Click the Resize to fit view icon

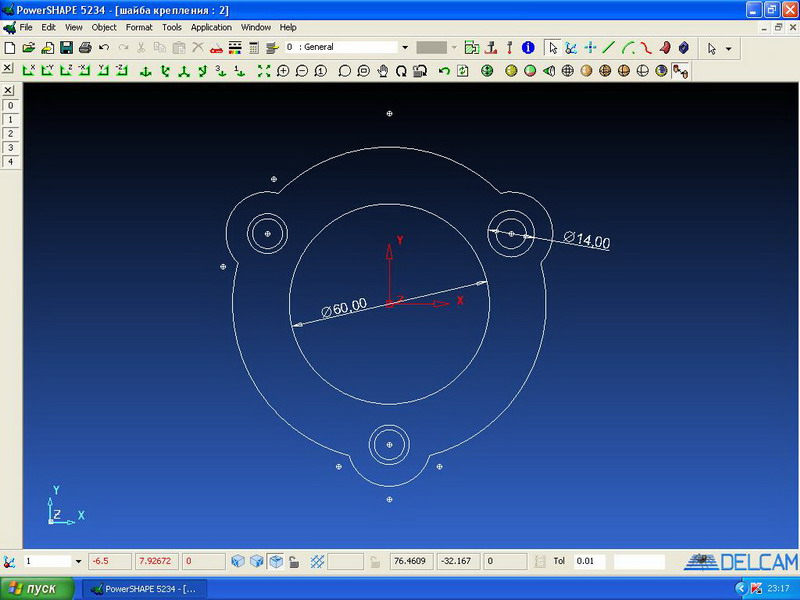point(264,71)
